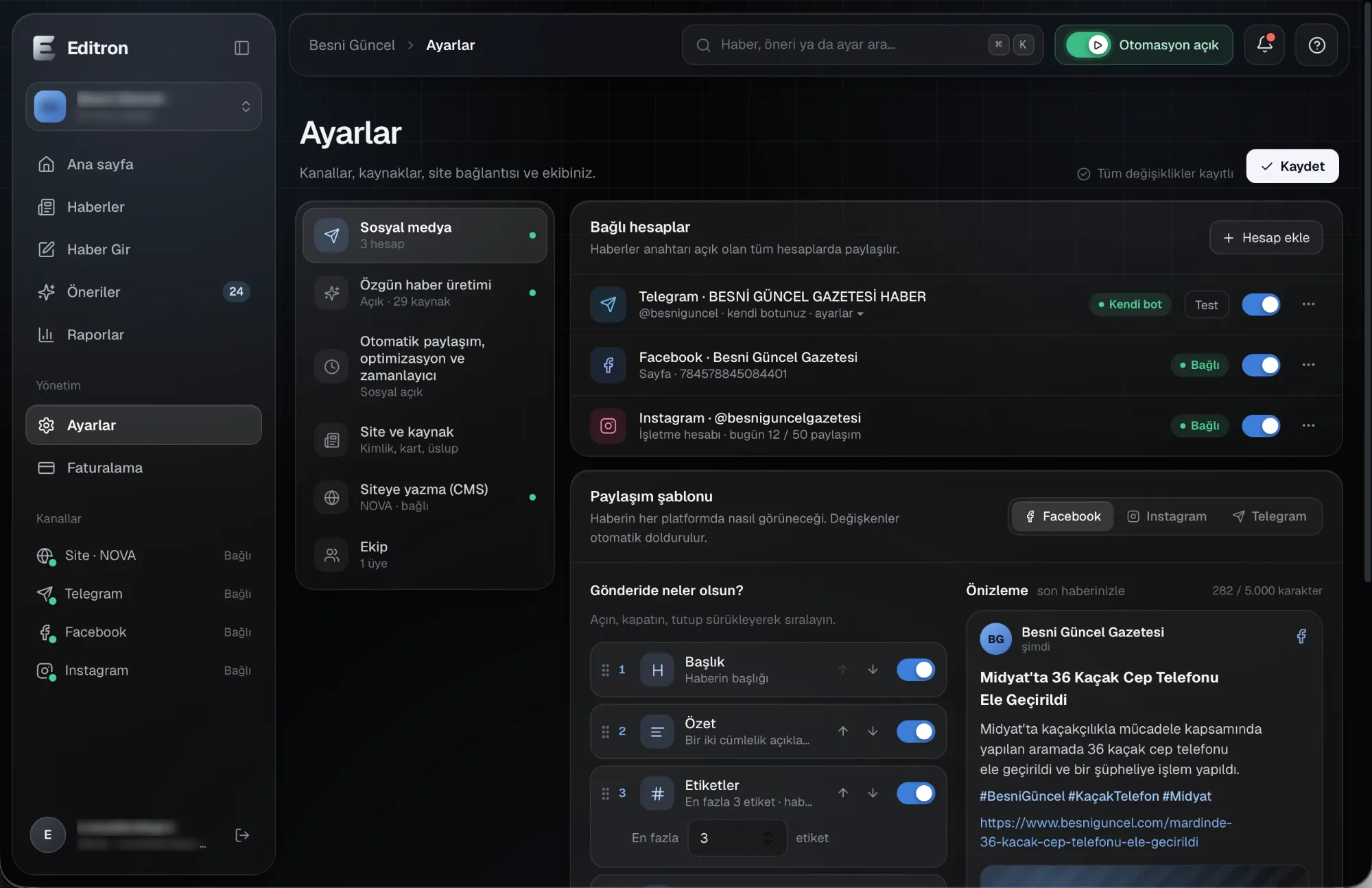1372x888 pixels.
Task: Click the Telegram paper-plane account icon
Action: click(x=608, y=304)
